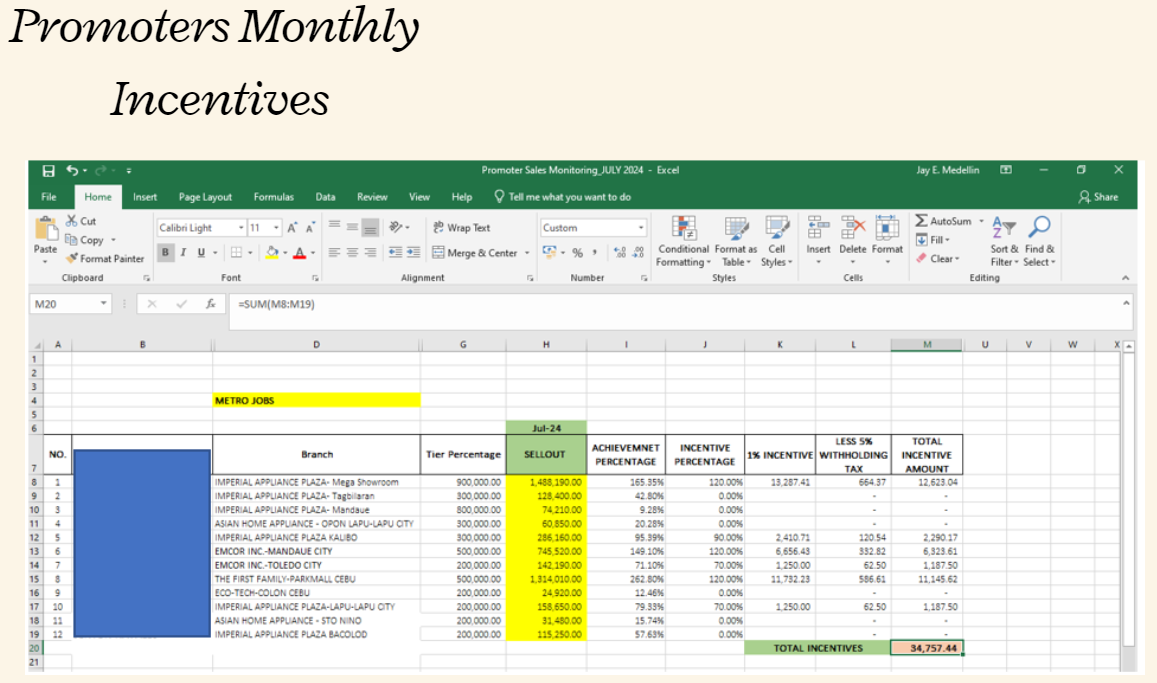Open the File tab
1157x683 pixels.
[49, 197]
